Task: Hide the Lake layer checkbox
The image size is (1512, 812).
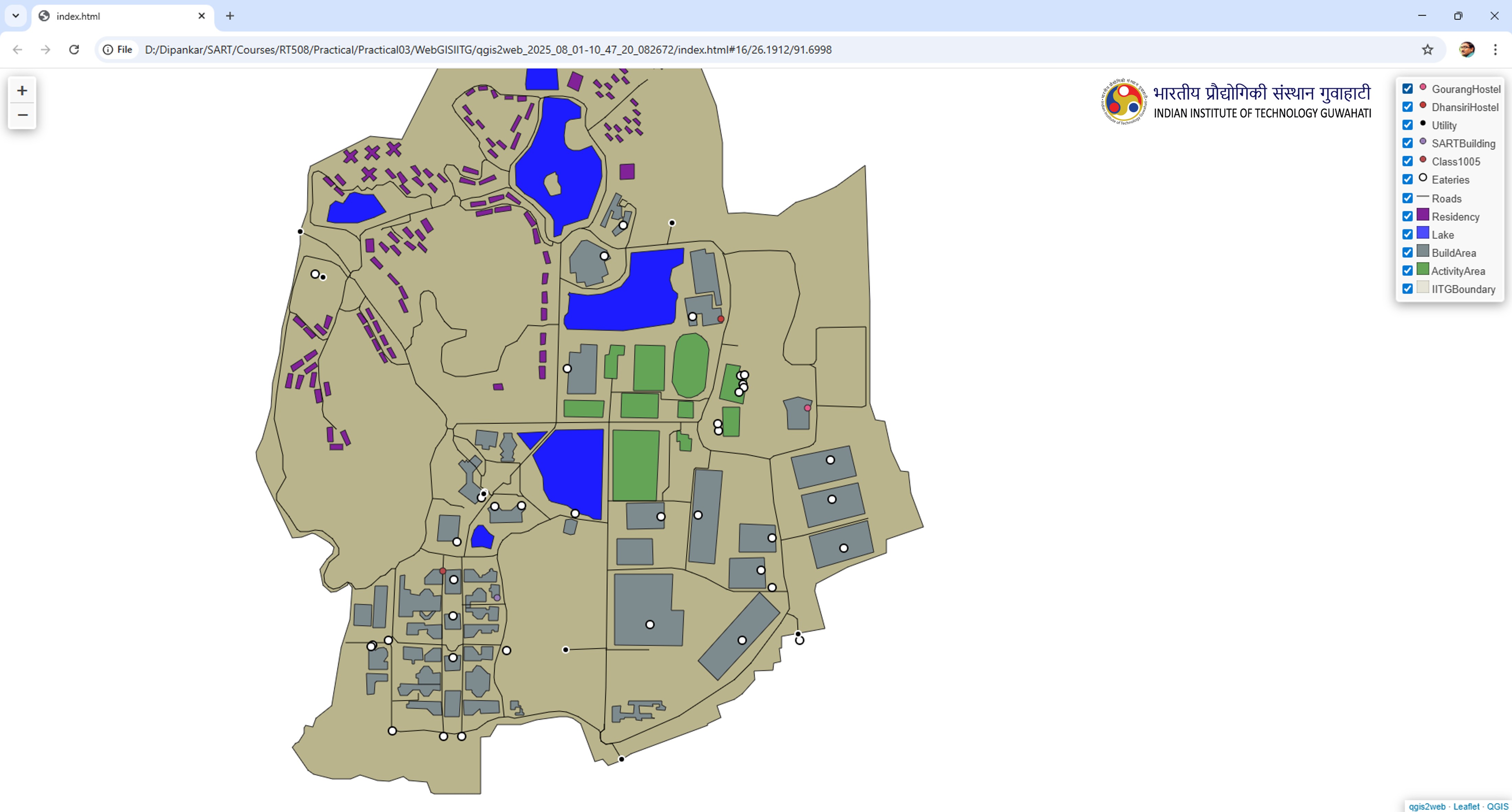Action: (1408, 234)
